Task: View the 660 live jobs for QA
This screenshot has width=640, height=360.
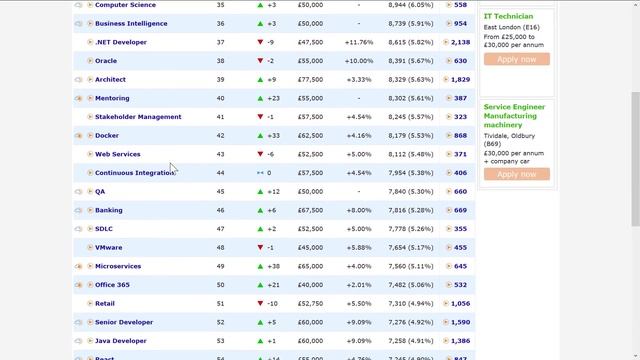Action: pyautogui.click(x=460, y=191)
